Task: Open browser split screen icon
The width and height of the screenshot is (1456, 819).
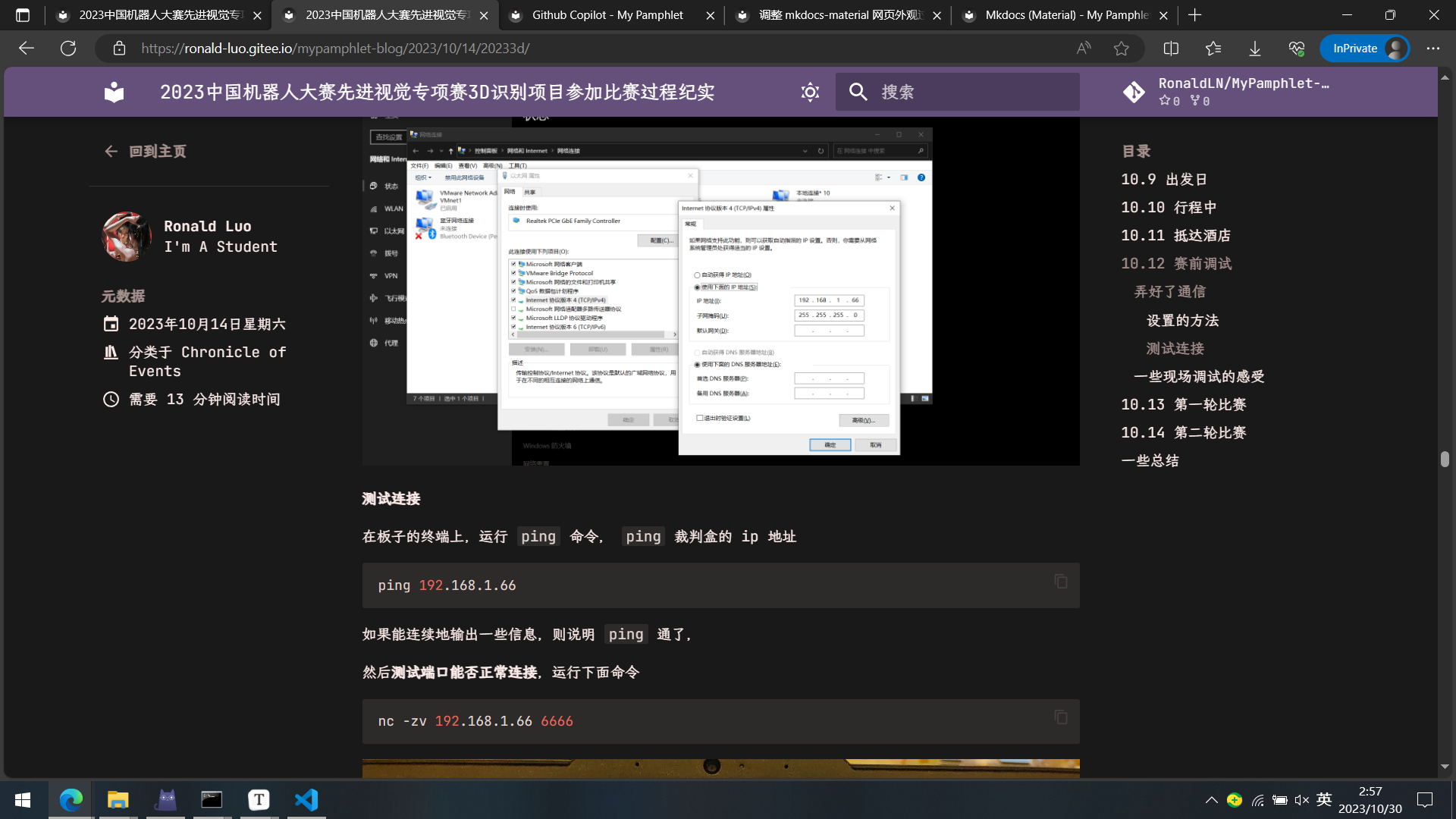Action: 1171,49
